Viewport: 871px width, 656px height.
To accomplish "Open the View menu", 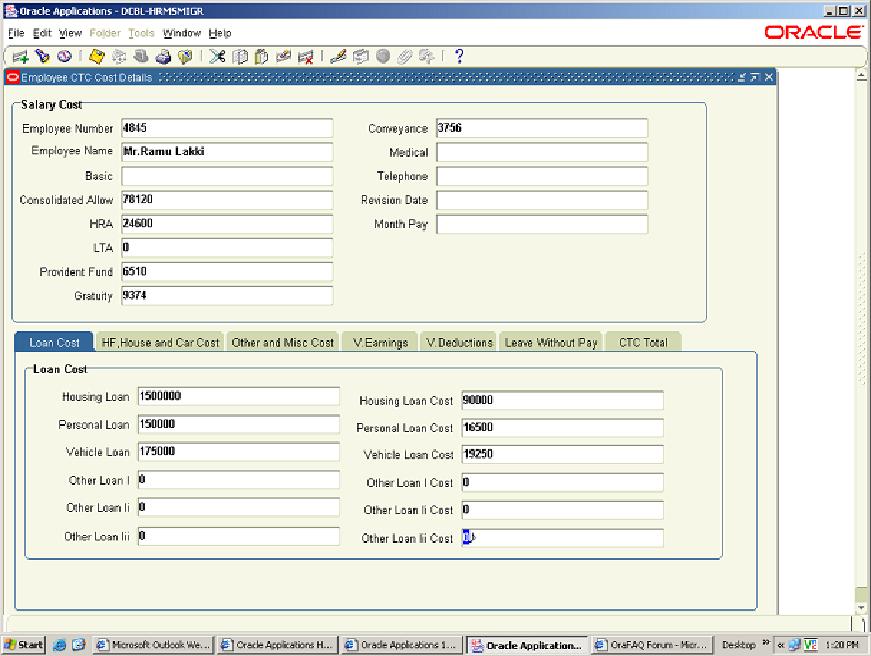I will [70, 33].
